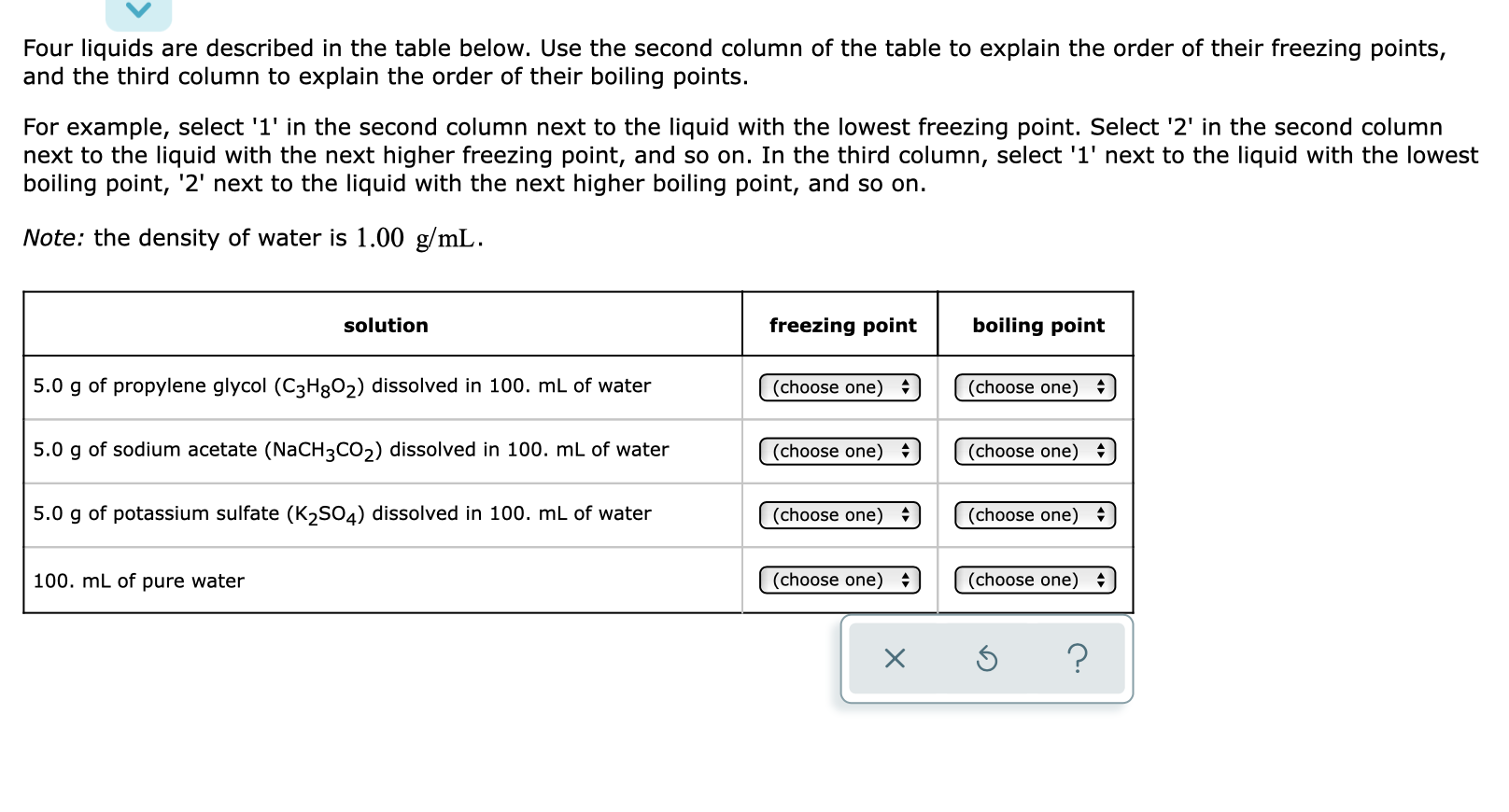Click the reset/undo circular arrow icon
This screenshot has width=1509, height=812.
(986, 659)
